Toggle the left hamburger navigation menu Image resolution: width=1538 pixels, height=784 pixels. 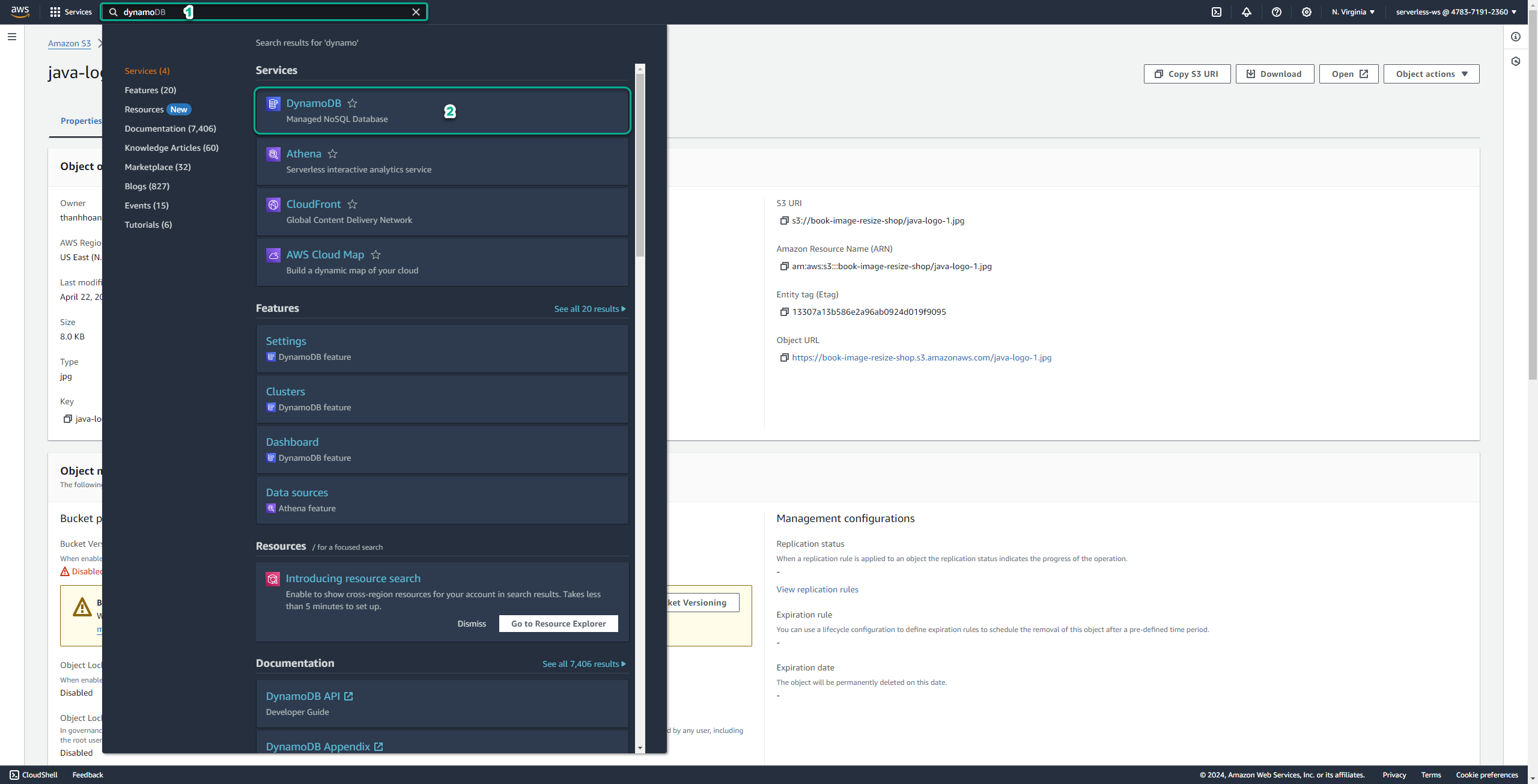tap(12, 37)
